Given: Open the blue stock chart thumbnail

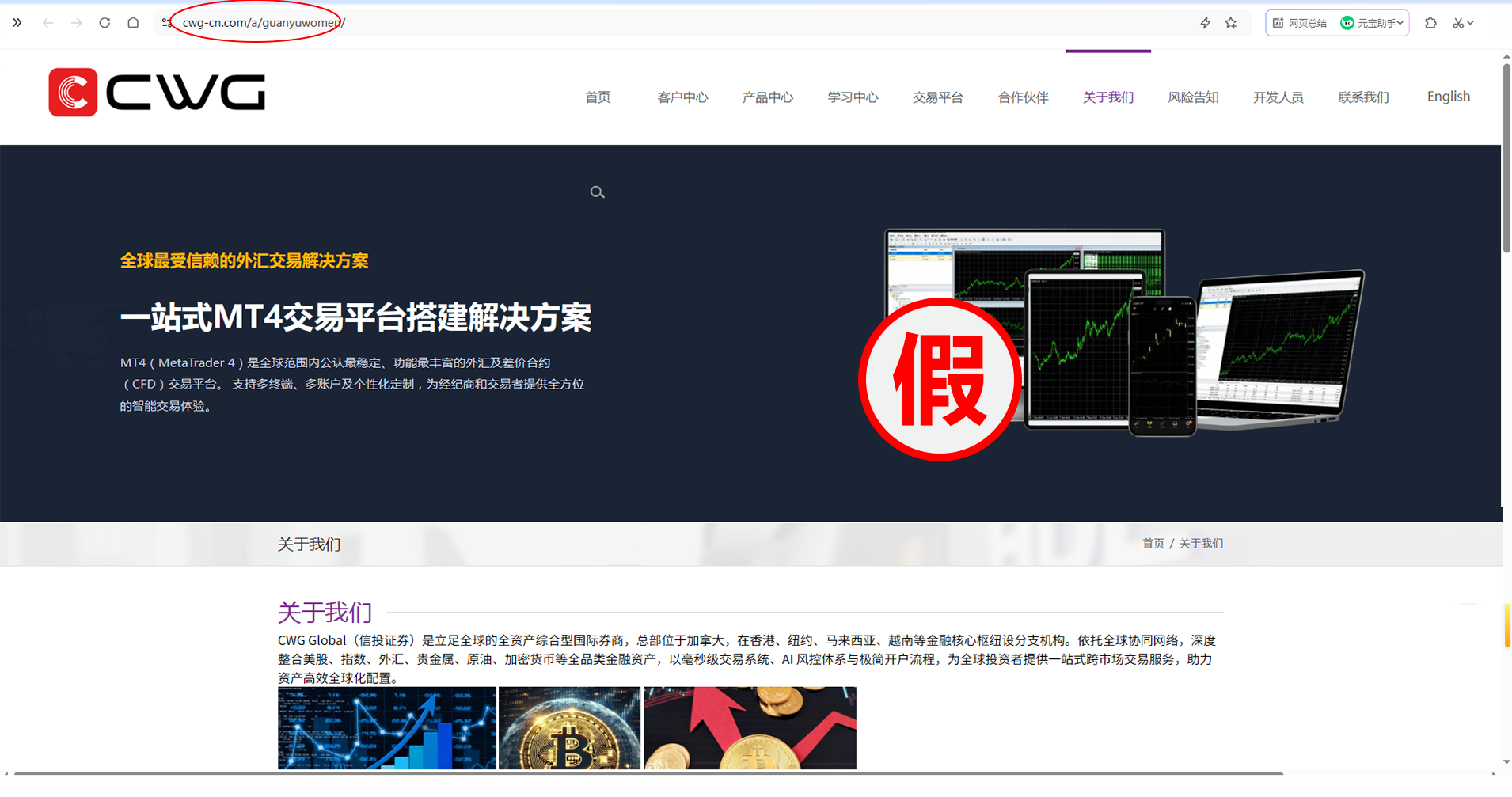Looking at the screenshot, I should 387,728.
